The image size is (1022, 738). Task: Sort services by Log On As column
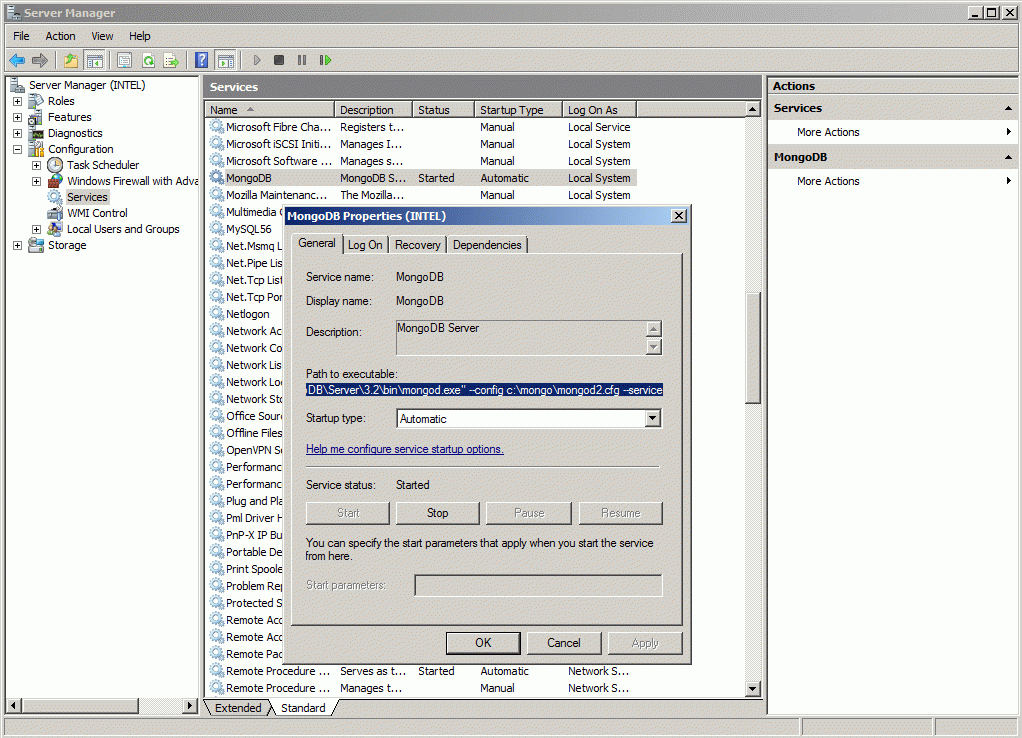[599, 110]
